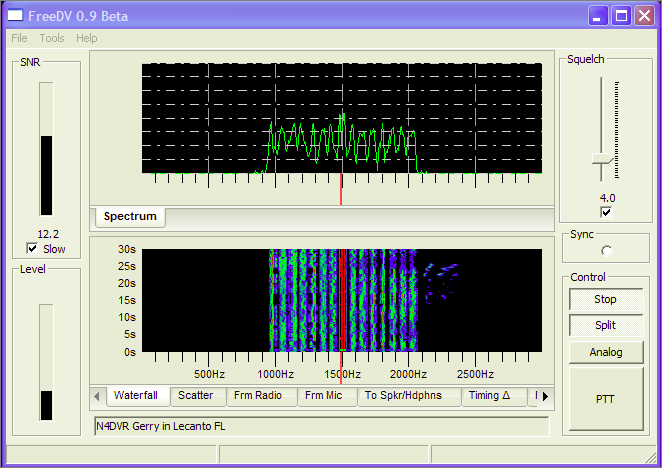Open the Tools menu
The height and width of the screenshot is (468, 662).
click(x=52, y=38)
